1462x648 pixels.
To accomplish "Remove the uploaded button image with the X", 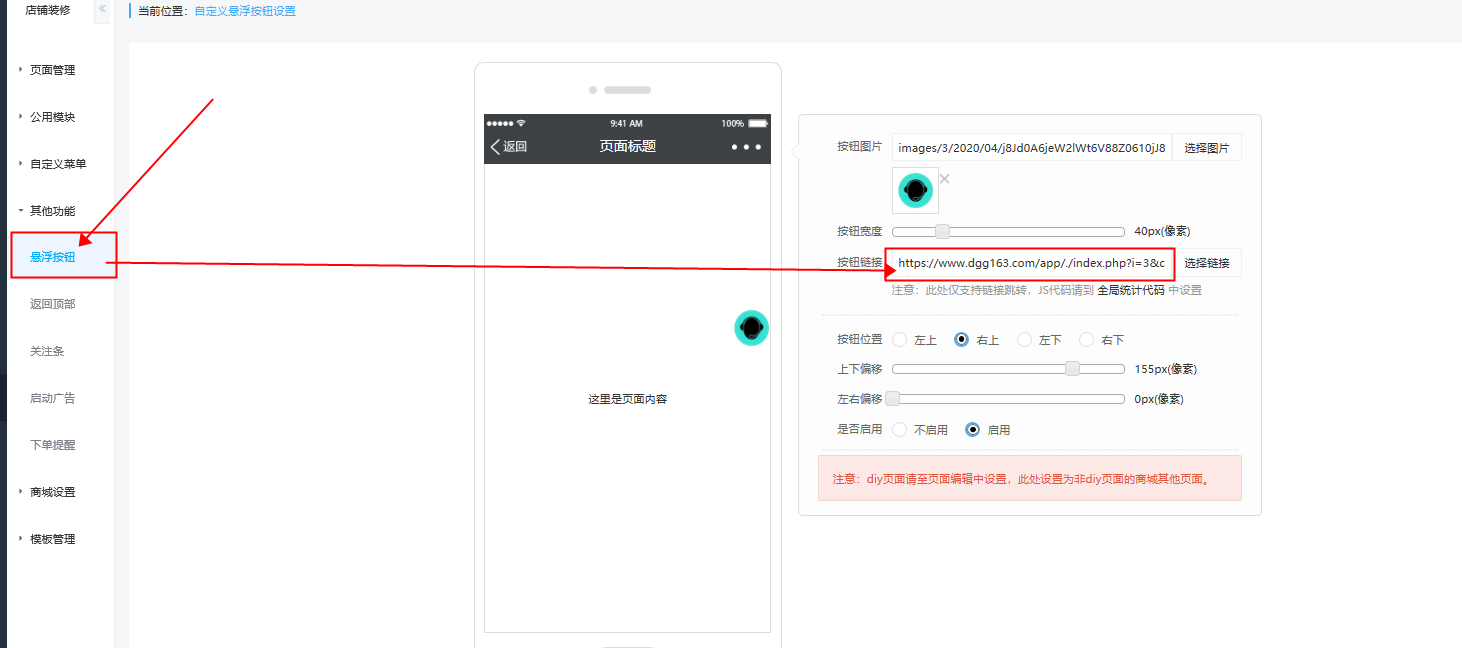I will [x=944, y=179].
